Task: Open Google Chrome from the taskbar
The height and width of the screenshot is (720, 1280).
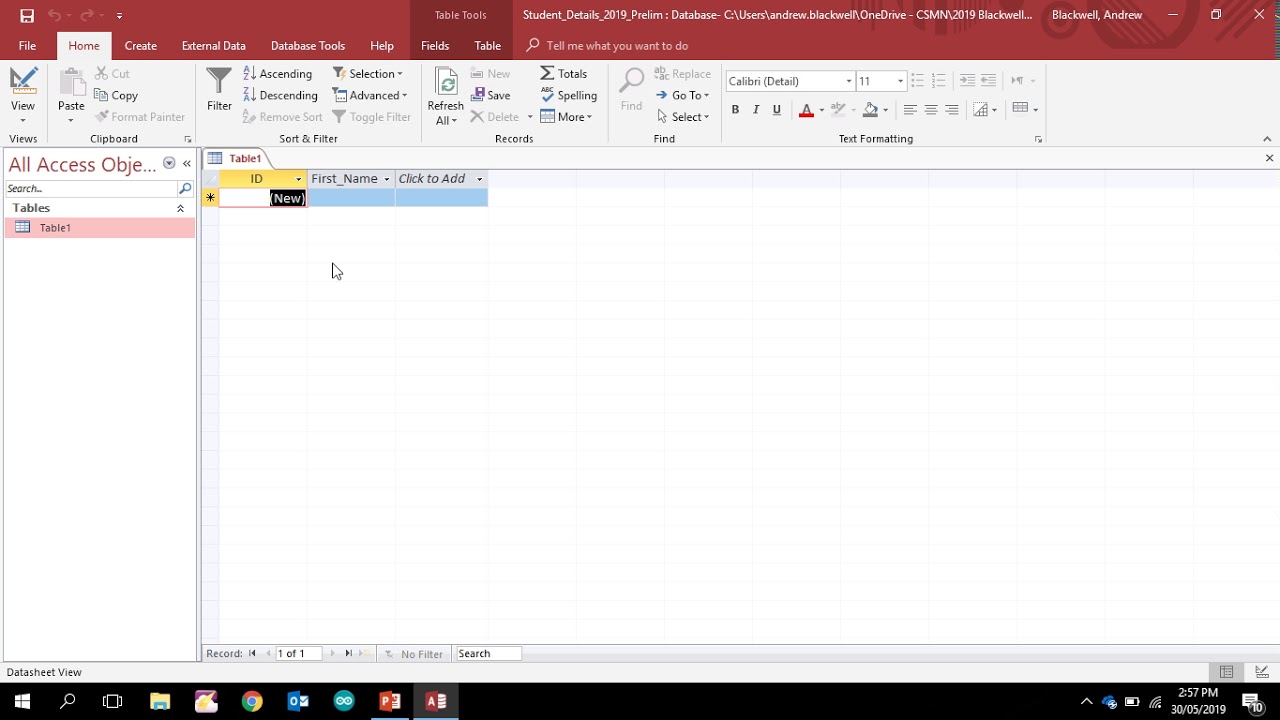Action: 252,701
